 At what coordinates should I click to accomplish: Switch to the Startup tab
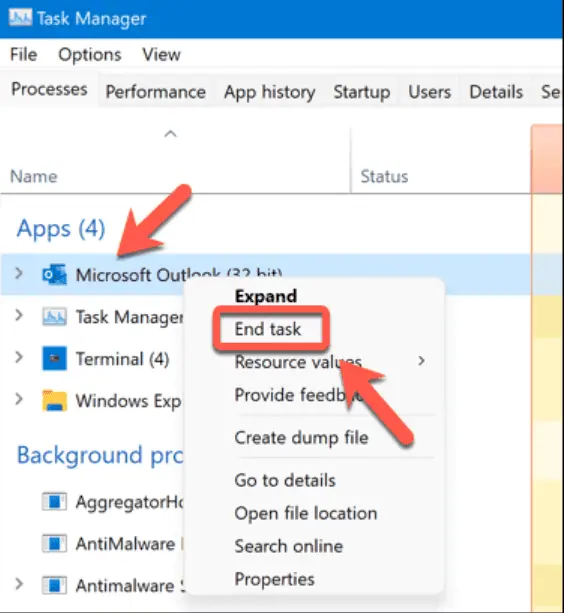[x=362, y=92]
